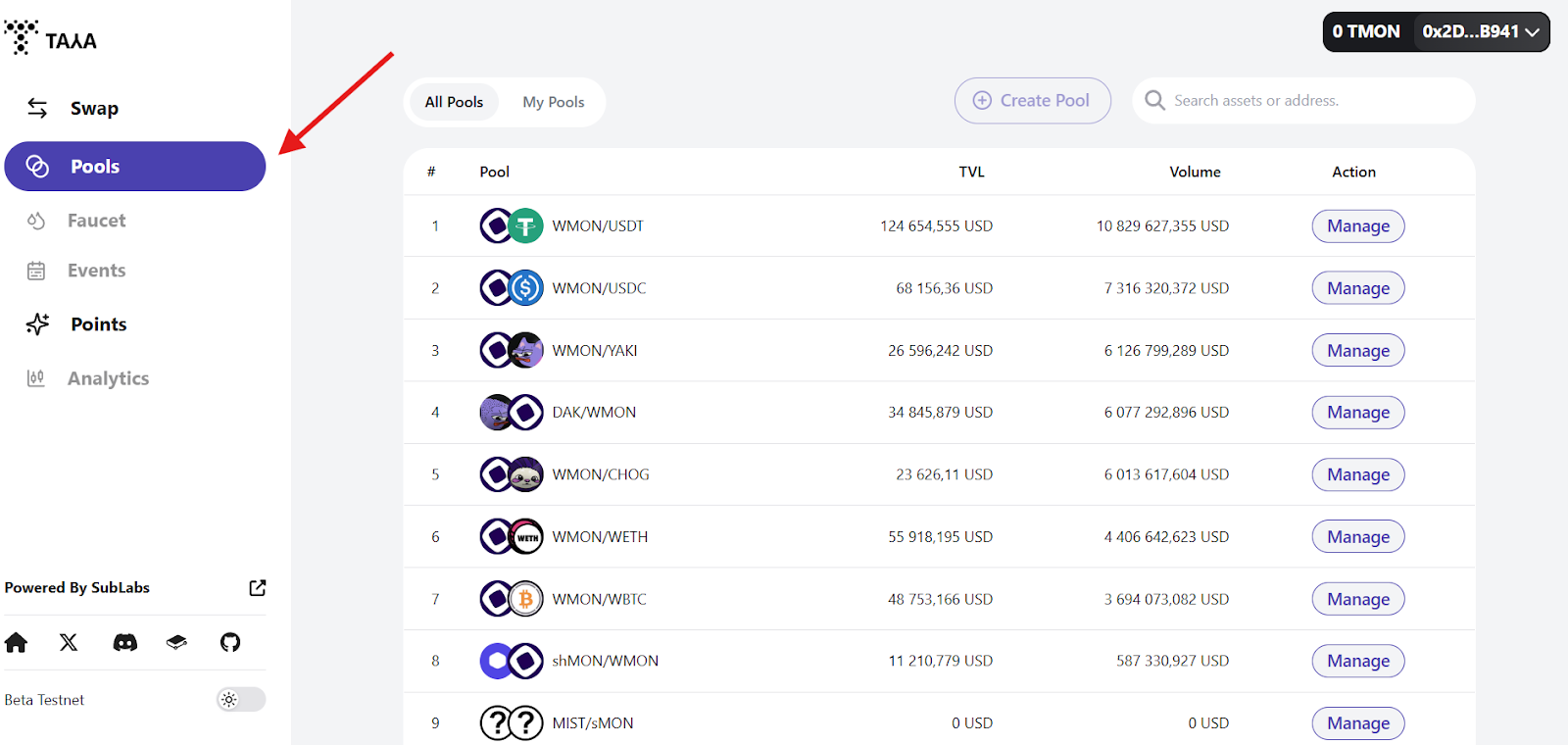1568x745 pixels.
Task: Click the MIST/sMON question mark icons
Action: point(512,723)
